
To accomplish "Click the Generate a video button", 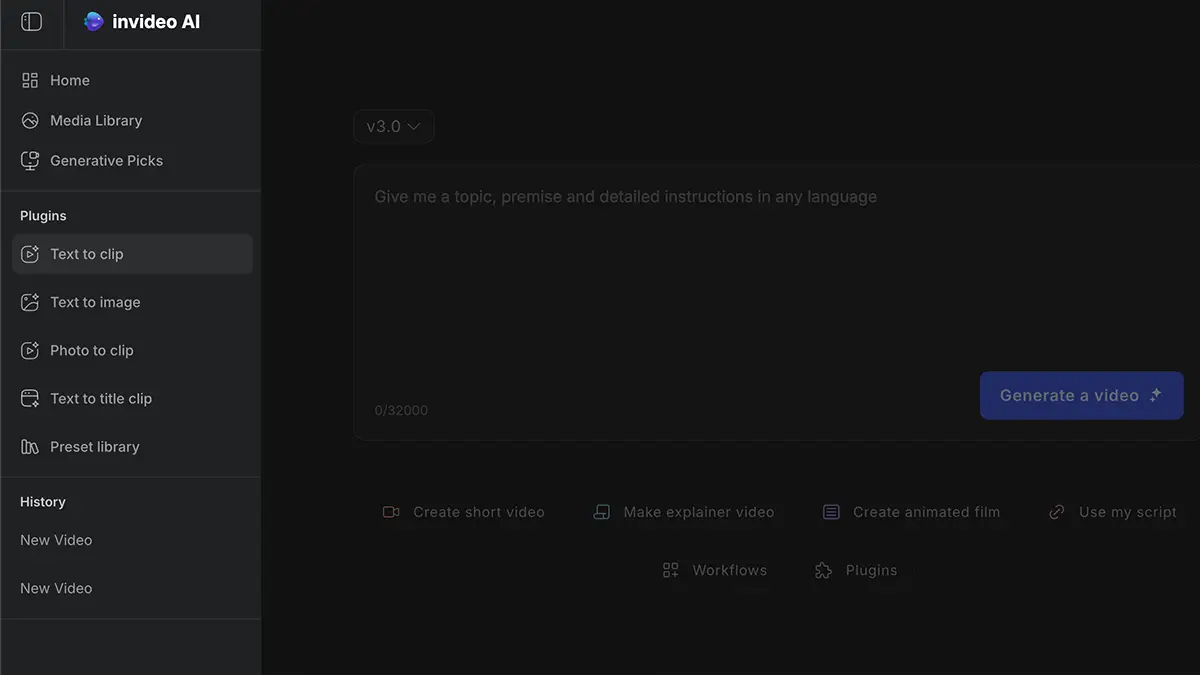I will tap(1082, 395).
